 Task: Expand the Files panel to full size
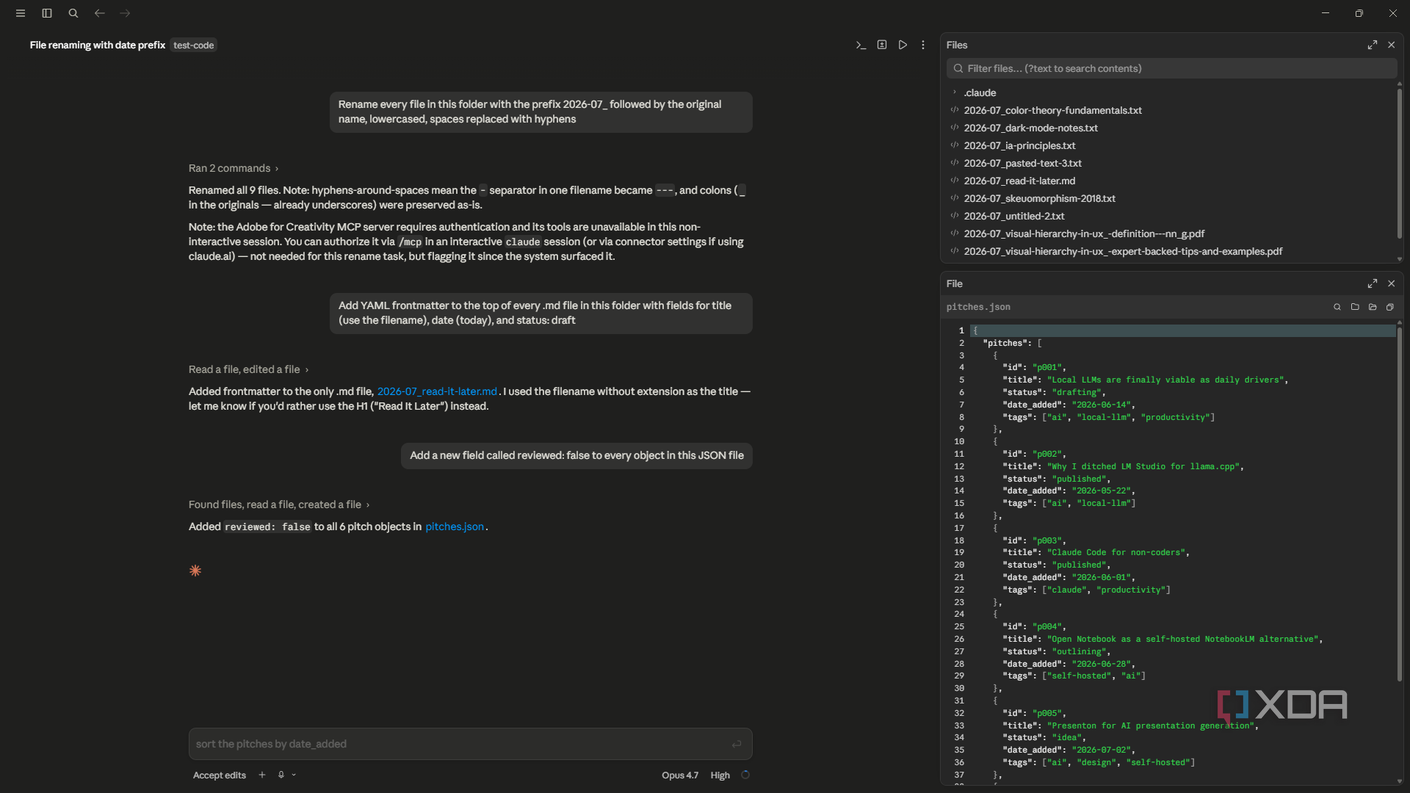point(1372,45)
